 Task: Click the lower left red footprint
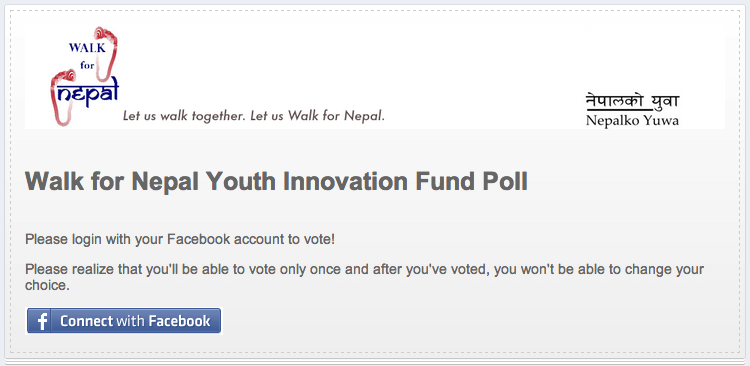(63, 98)
